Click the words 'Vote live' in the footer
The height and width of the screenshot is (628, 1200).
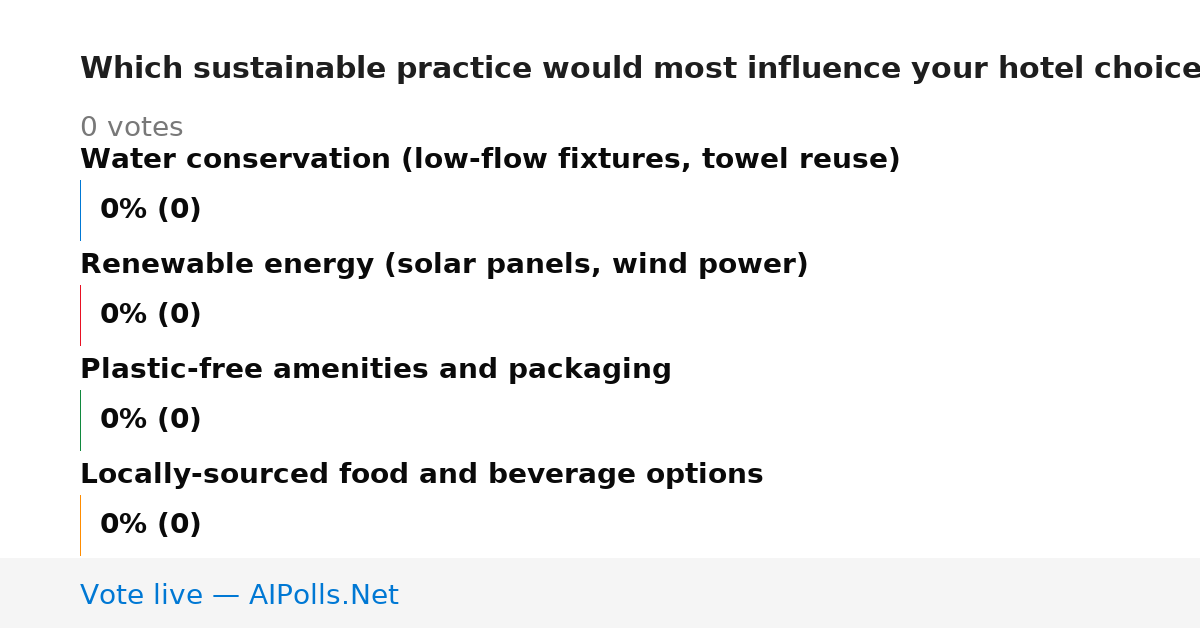tap(141, 596)
